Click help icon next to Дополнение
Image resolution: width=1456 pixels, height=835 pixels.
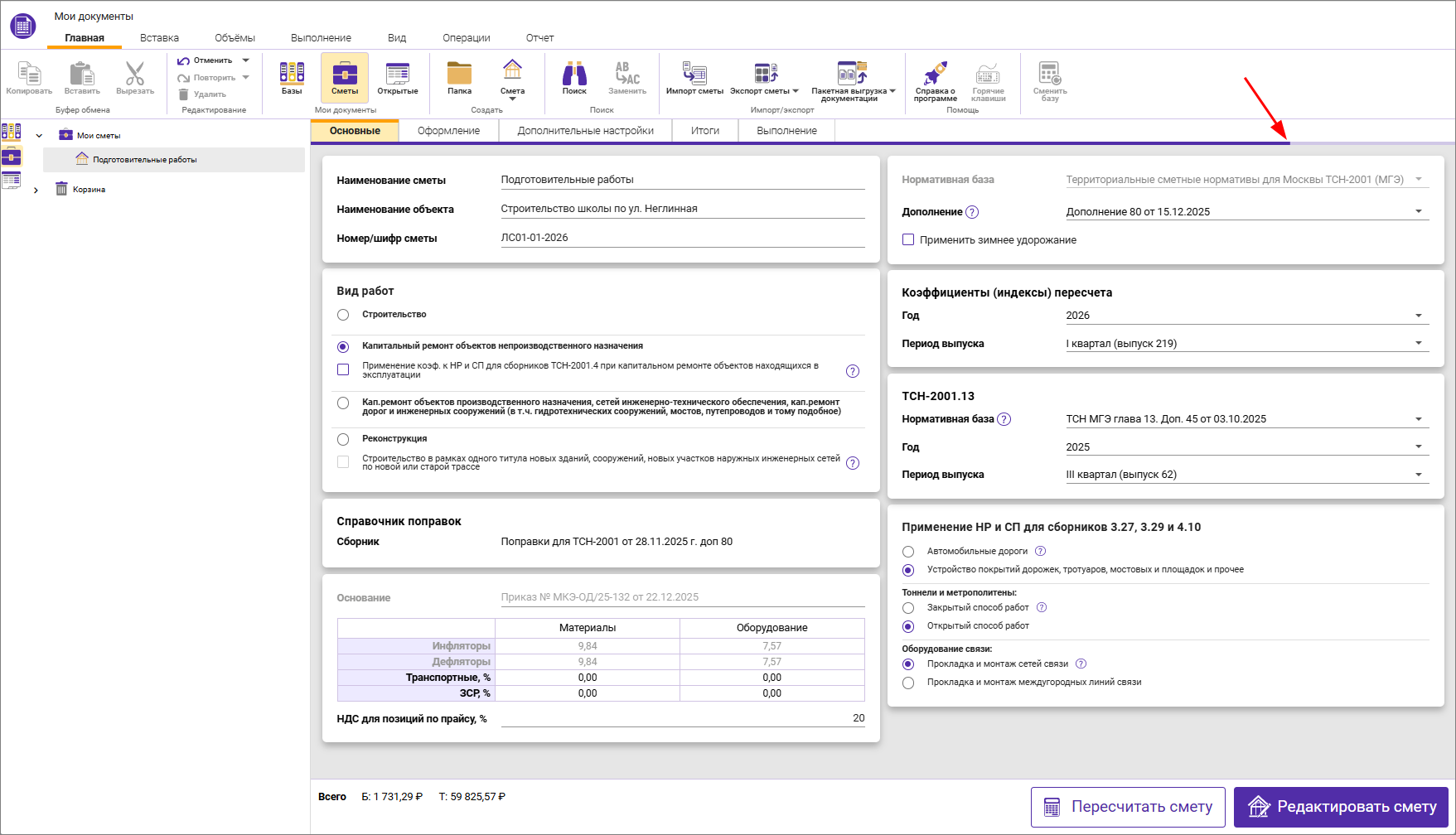(x=973, y=212)
